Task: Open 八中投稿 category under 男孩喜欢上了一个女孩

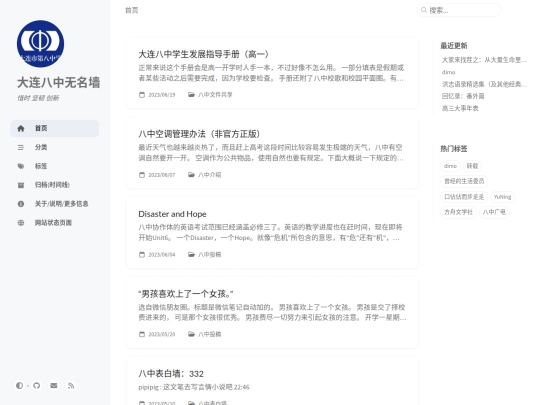Action: 210,334
